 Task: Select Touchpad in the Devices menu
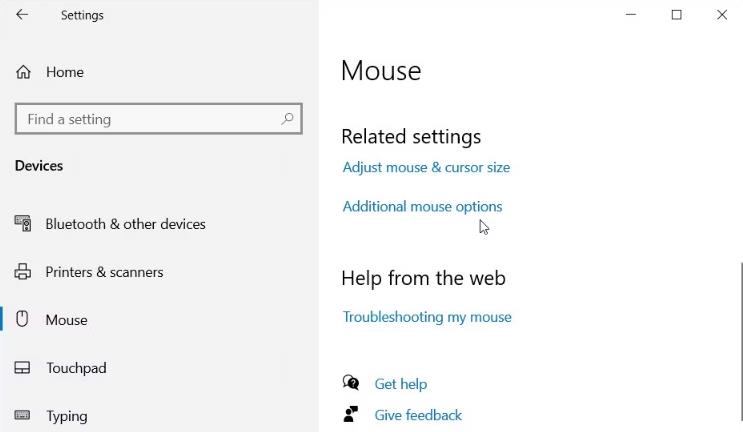click(x=76, y=368)
